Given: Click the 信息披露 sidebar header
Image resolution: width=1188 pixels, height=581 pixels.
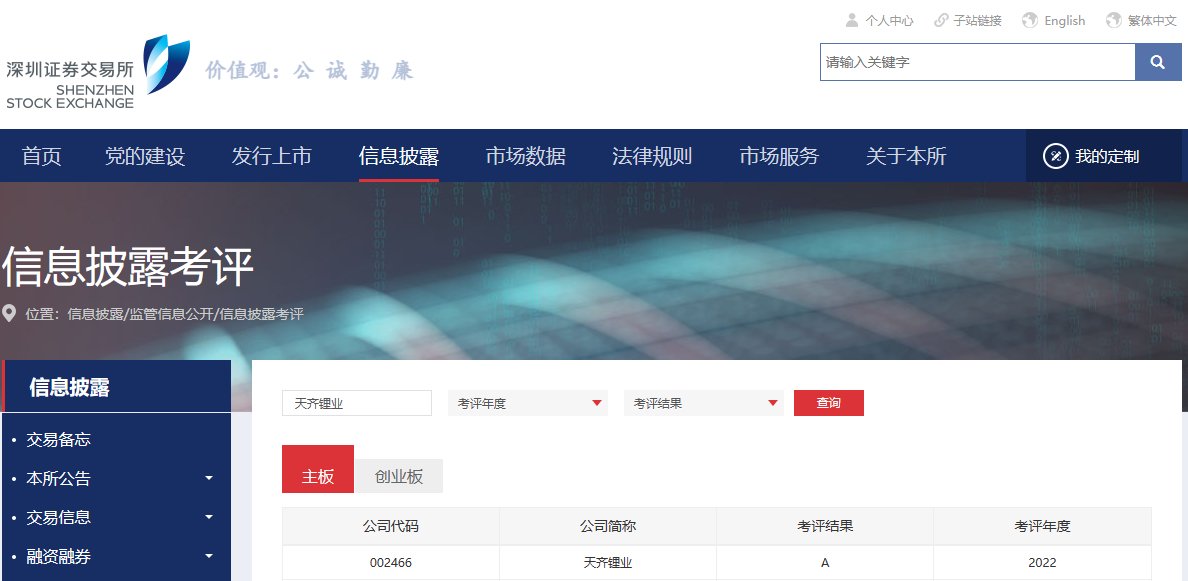Looking at the screenshot, I should pos(117,386).
